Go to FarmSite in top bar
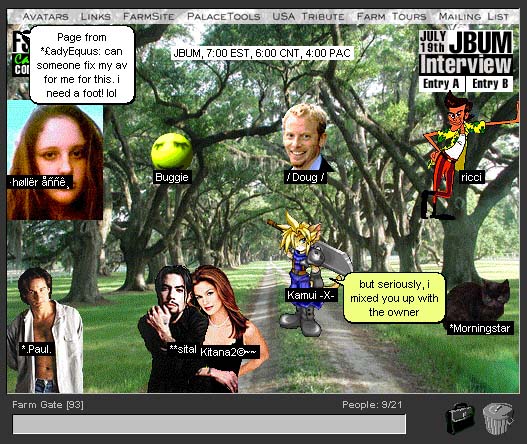Viewport: 527px width, 444px height. tap(149, 16)
